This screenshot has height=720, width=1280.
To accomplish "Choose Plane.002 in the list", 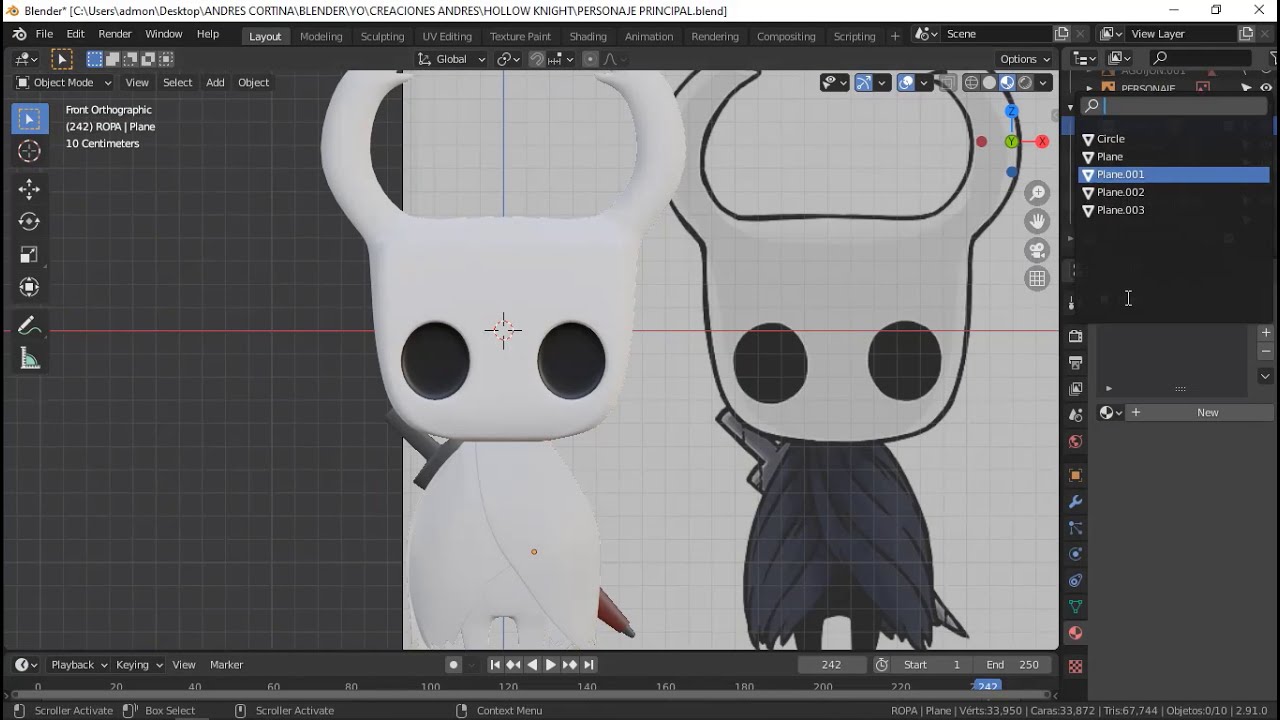I will pos(1174,192).
